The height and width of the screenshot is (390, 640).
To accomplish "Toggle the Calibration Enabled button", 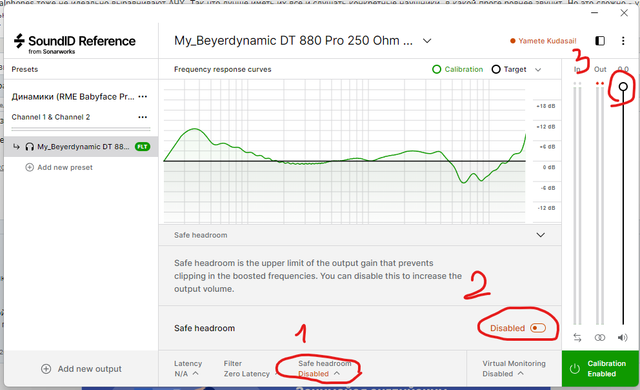I will pyautogui.click(x=600, y=369).
